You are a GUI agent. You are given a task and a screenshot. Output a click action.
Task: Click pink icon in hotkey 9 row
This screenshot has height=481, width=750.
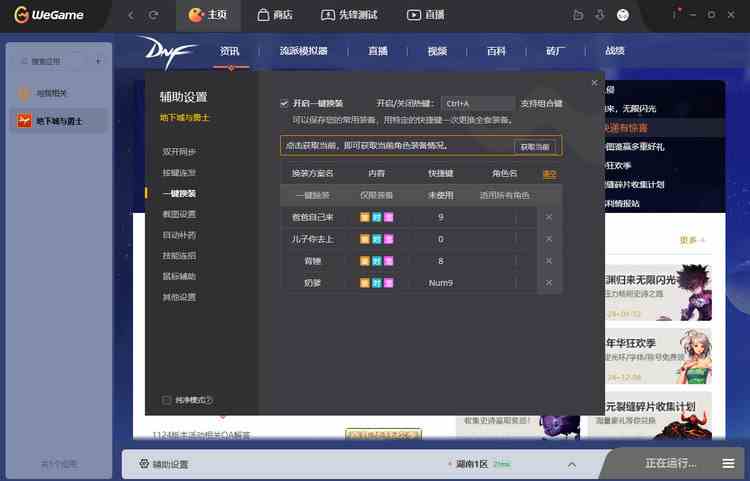[388, 218]
